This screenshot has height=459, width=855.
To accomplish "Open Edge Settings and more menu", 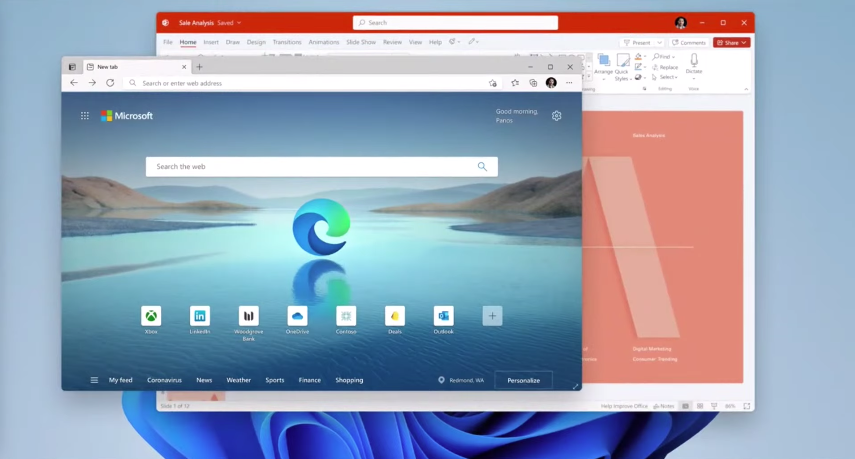I will click(x=569, y=83).
